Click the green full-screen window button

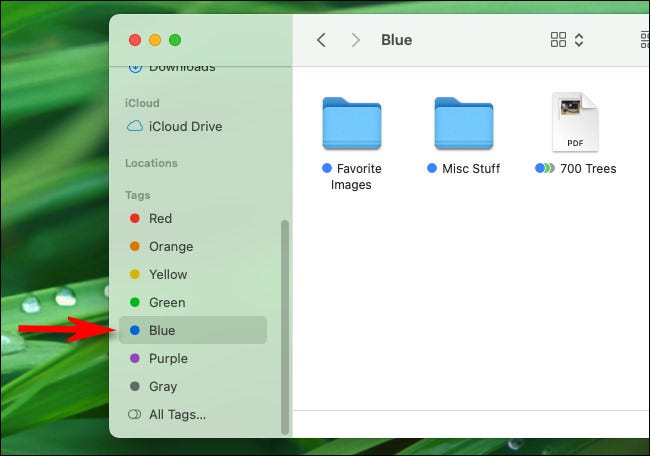point(175,40)
